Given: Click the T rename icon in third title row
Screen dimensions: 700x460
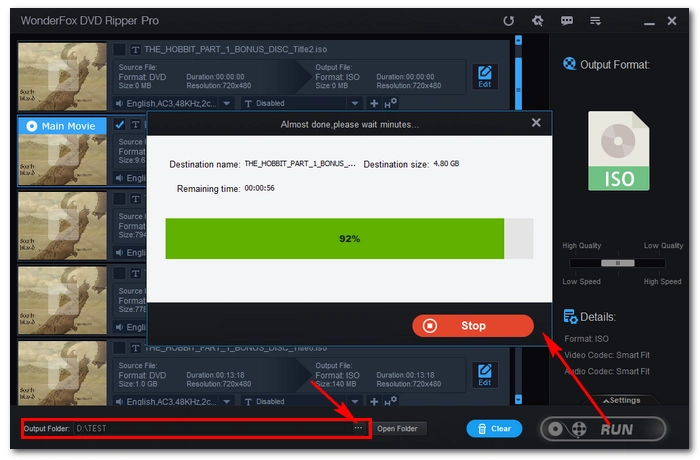Looking at the screenshot, I should click(135, 199).
